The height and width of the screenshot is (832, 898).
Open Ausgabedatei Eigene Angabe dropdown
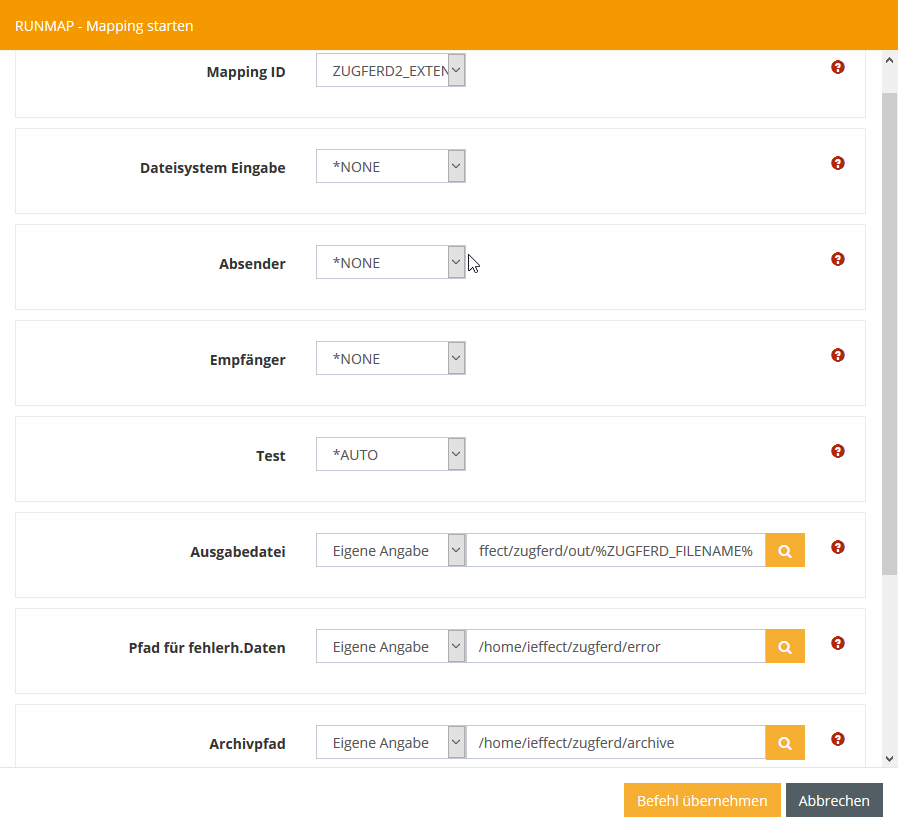tap(391, 550)
